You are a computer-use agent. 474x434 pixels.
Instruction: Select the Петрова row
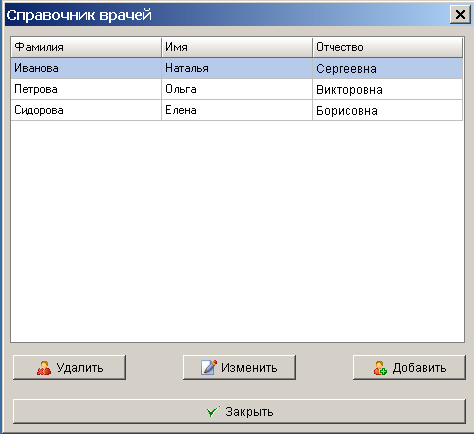[237, 89]
